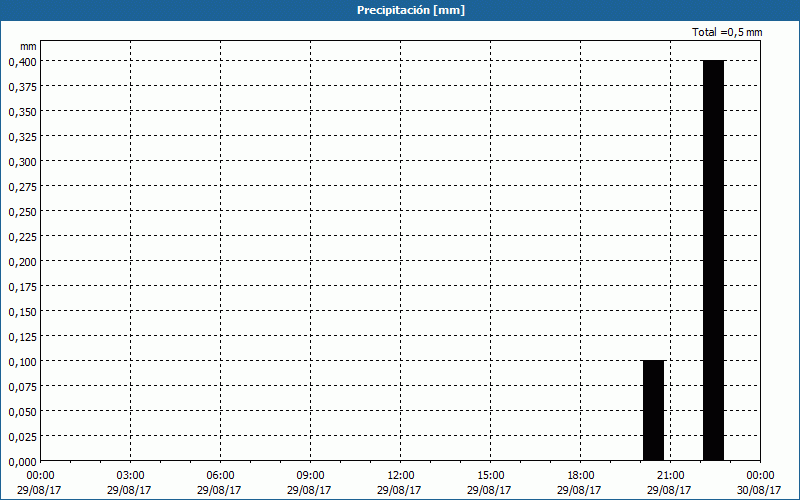
Task: Select the 0,000 axis label
Action: 22,462
